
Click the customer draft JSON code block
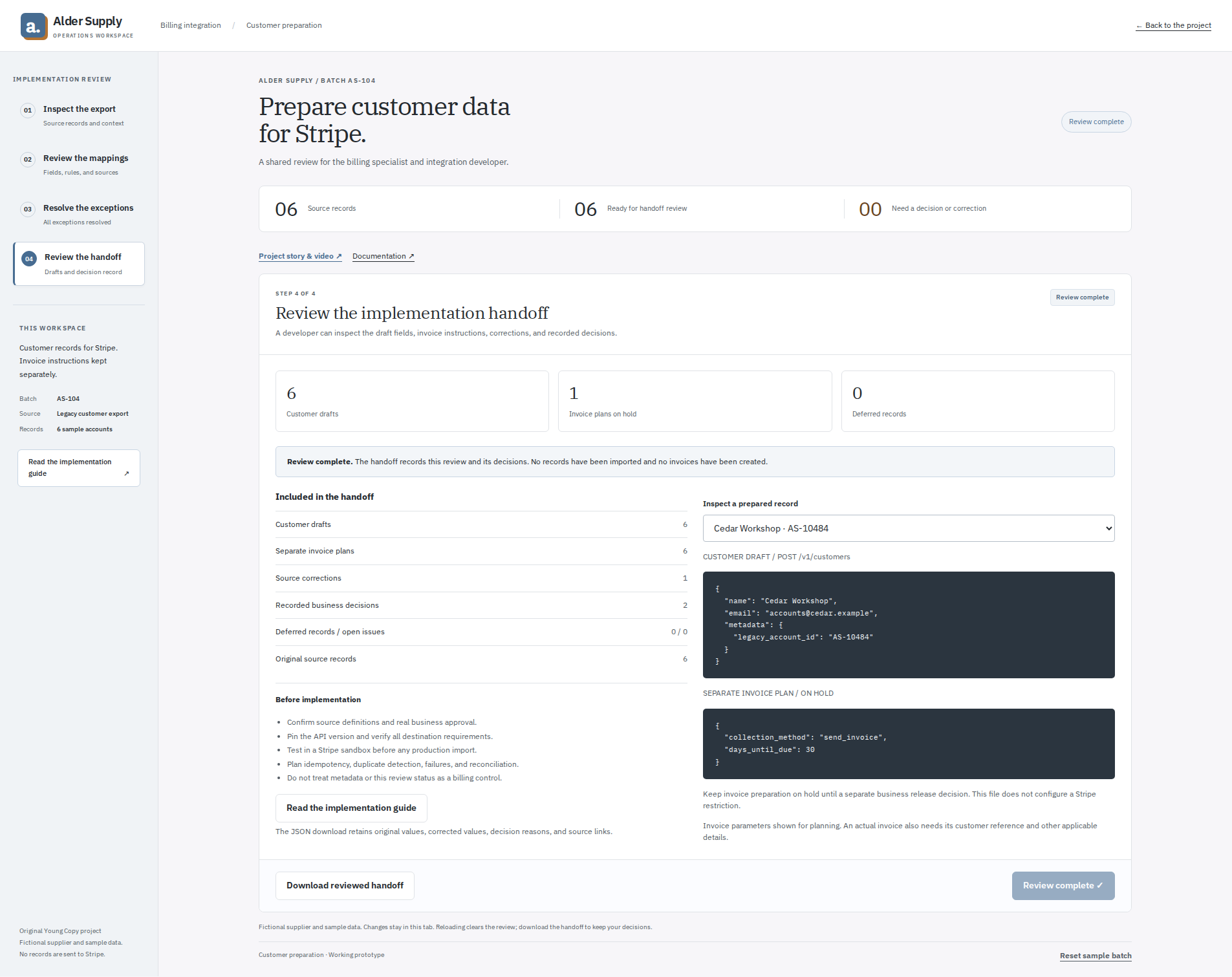(909, 625)
